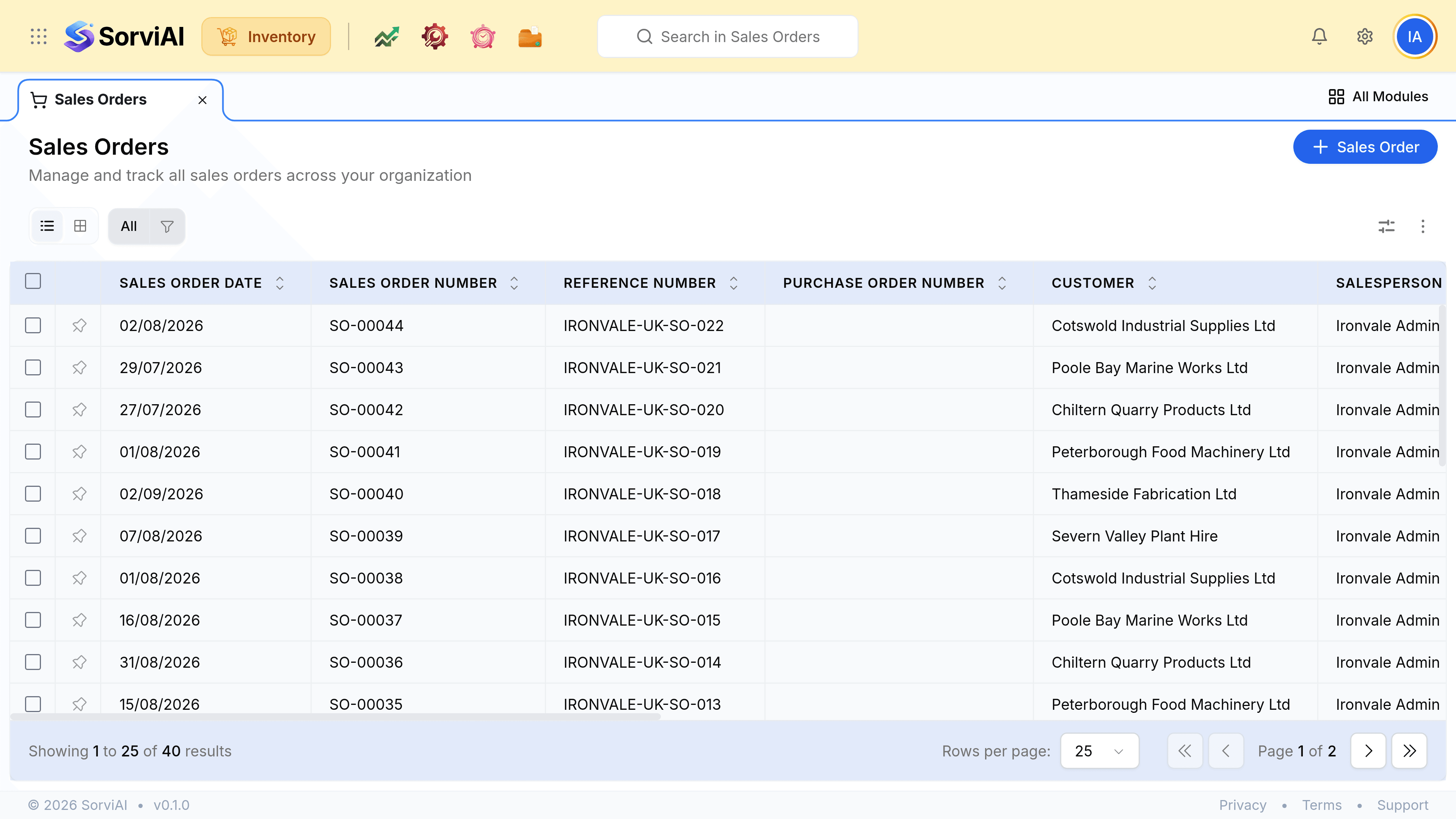Click the Salesperson column header

1389,283
